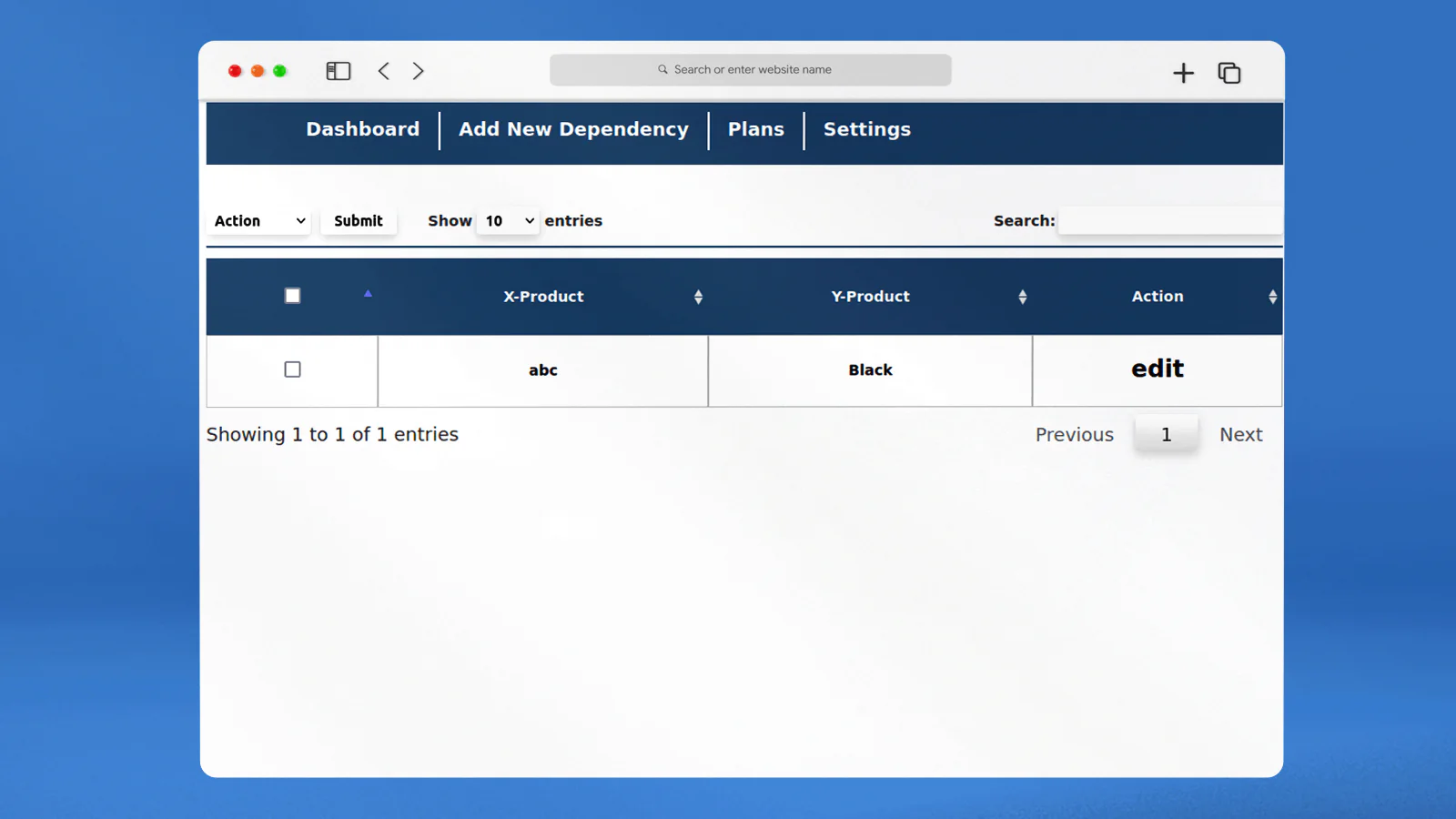
Task: Click 'Showing 1 to 1 of 1 entries' text
Action: [x=332, y=435]
